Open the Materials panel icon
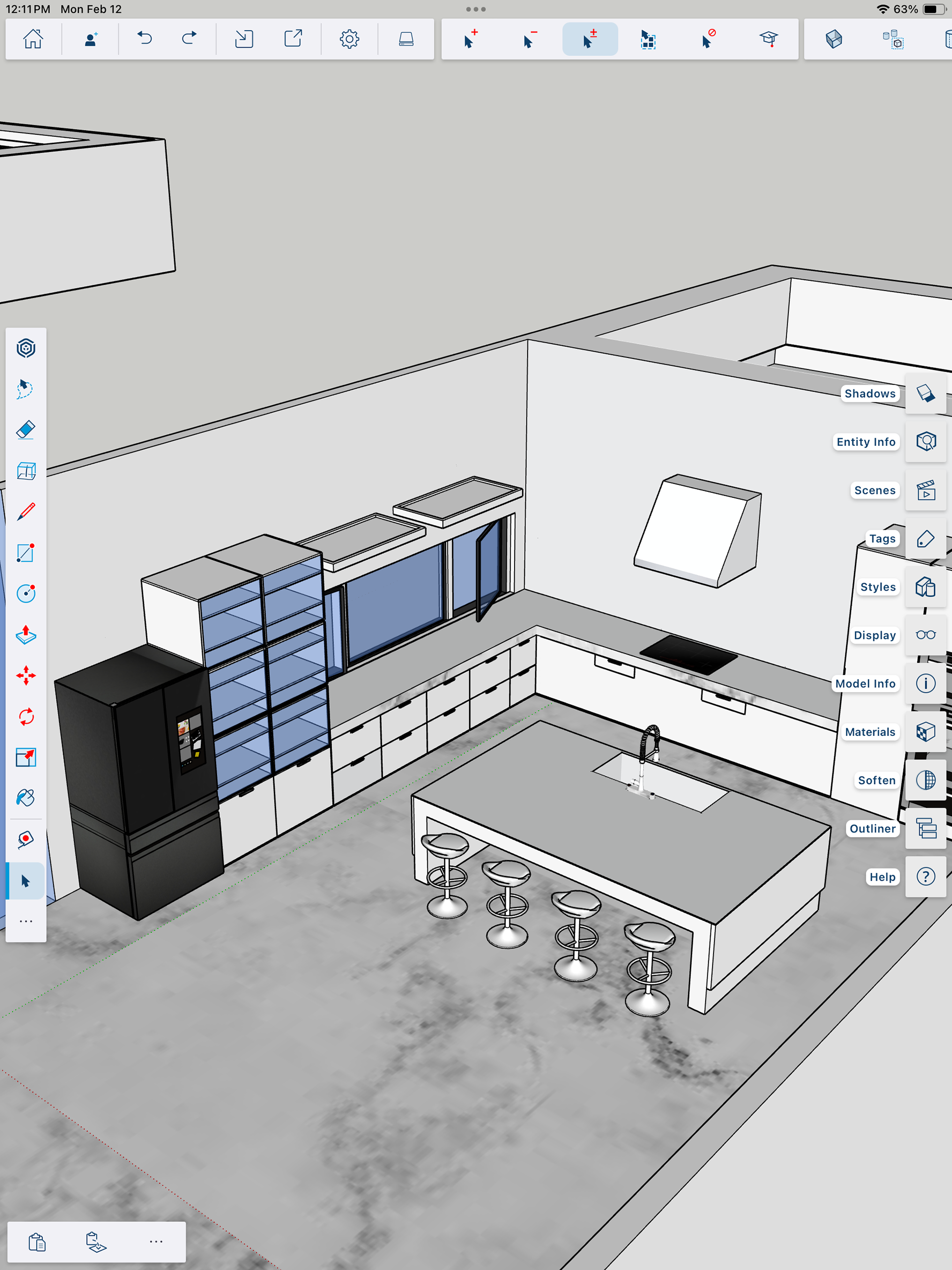The height and width of the screenshot is (1270, 952). 926,732
